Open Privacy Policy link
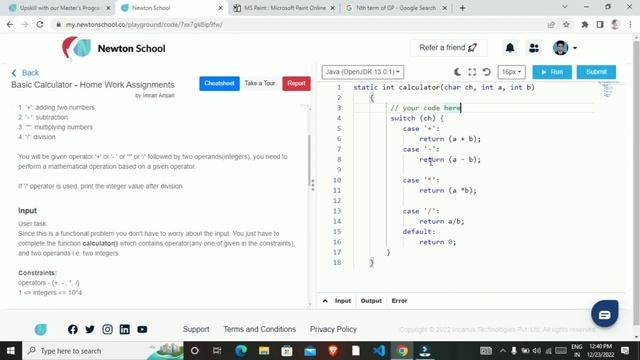Screen dimensions: 640x360 click(x=333, y=329)
